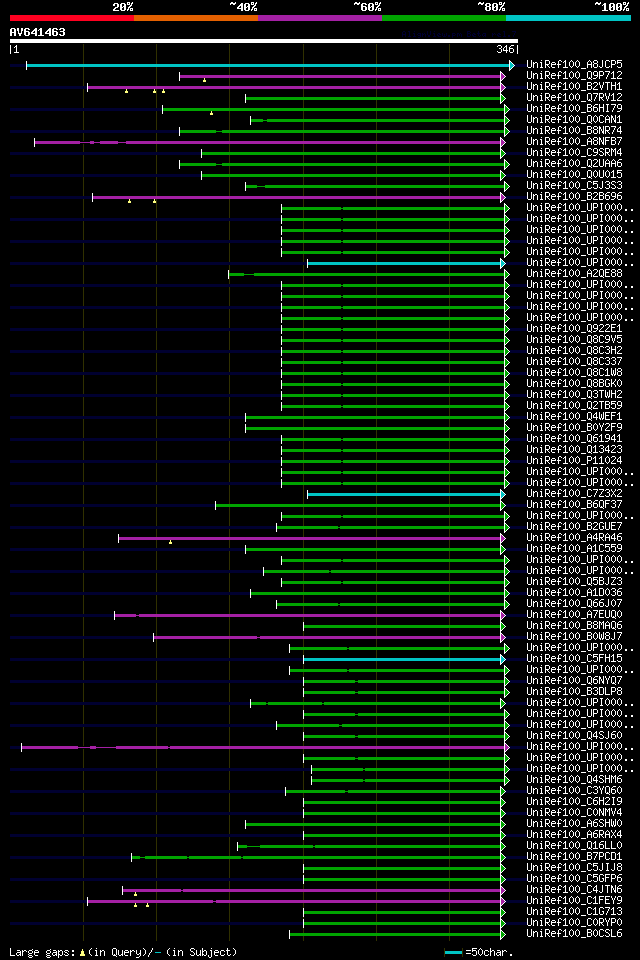Screen dimensions: 640x960
Task: Open UniRef100_A1D036 entry
Action: point(574,593)
